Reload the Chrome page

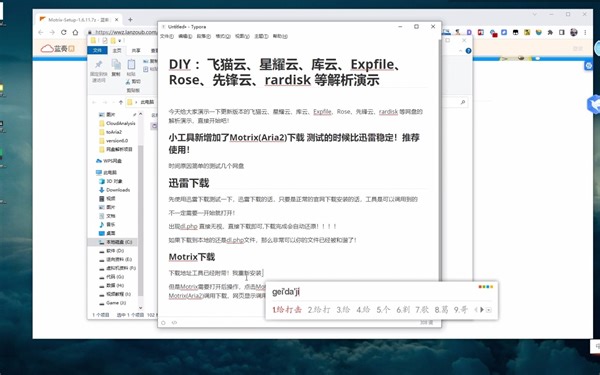click(x=64, y=33)
